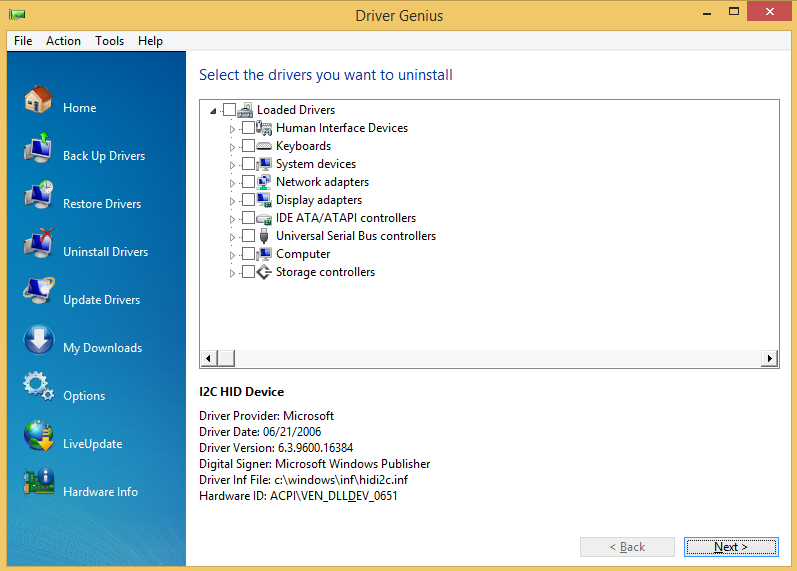Open the Help menu
This screenshot has width=797, height=571.
[x=150, y=41]
